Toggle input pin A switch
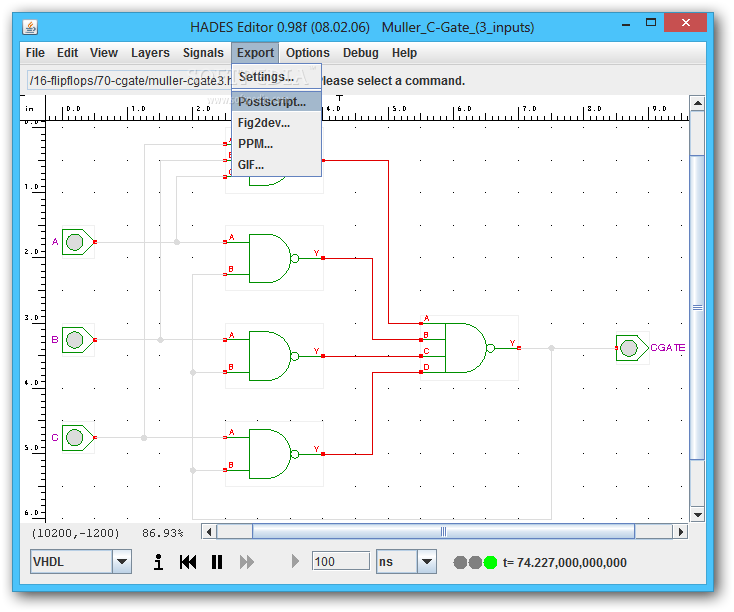Screen dimensions: 734x612 tap(75, 242)
